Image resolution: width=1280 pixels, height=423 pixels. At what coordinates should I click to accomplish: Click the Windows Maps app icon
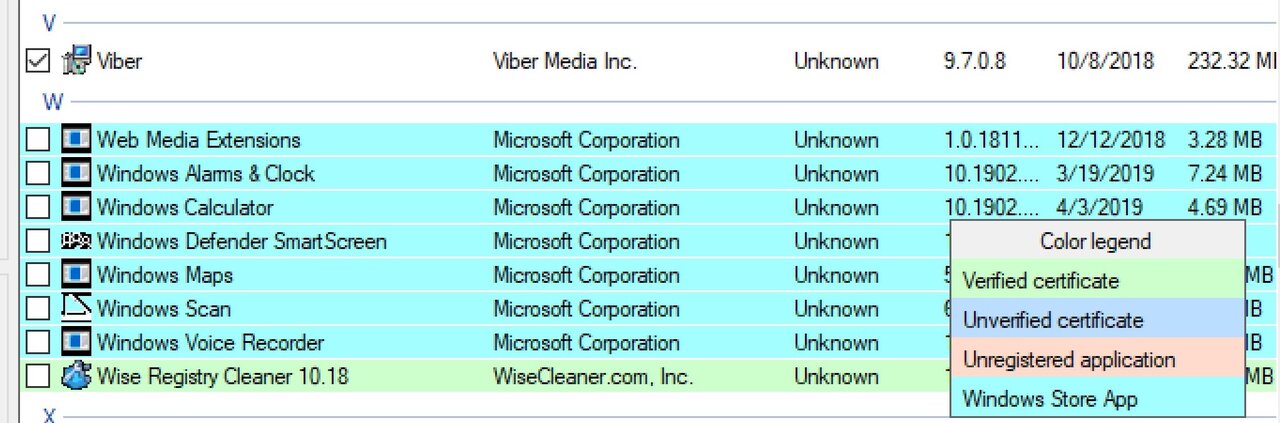76,275
